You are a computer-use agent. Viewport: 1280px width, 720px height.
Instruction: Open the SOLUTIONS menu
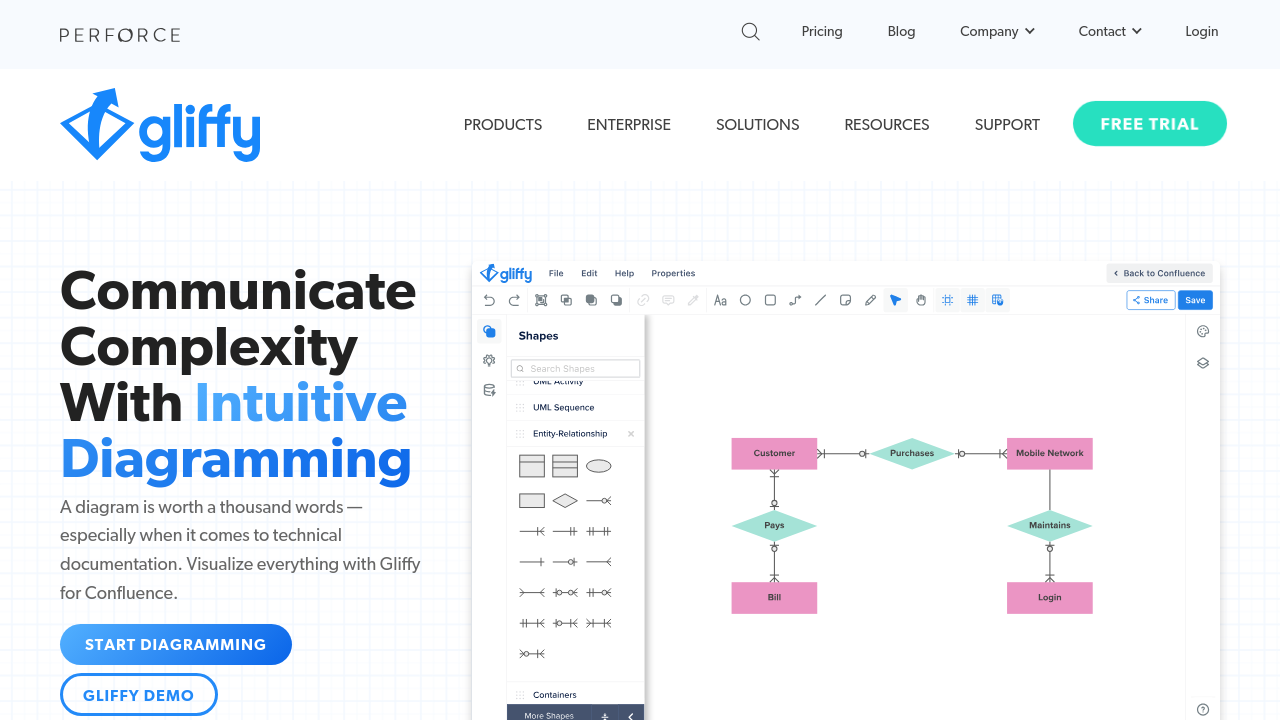tap(758, 125)
